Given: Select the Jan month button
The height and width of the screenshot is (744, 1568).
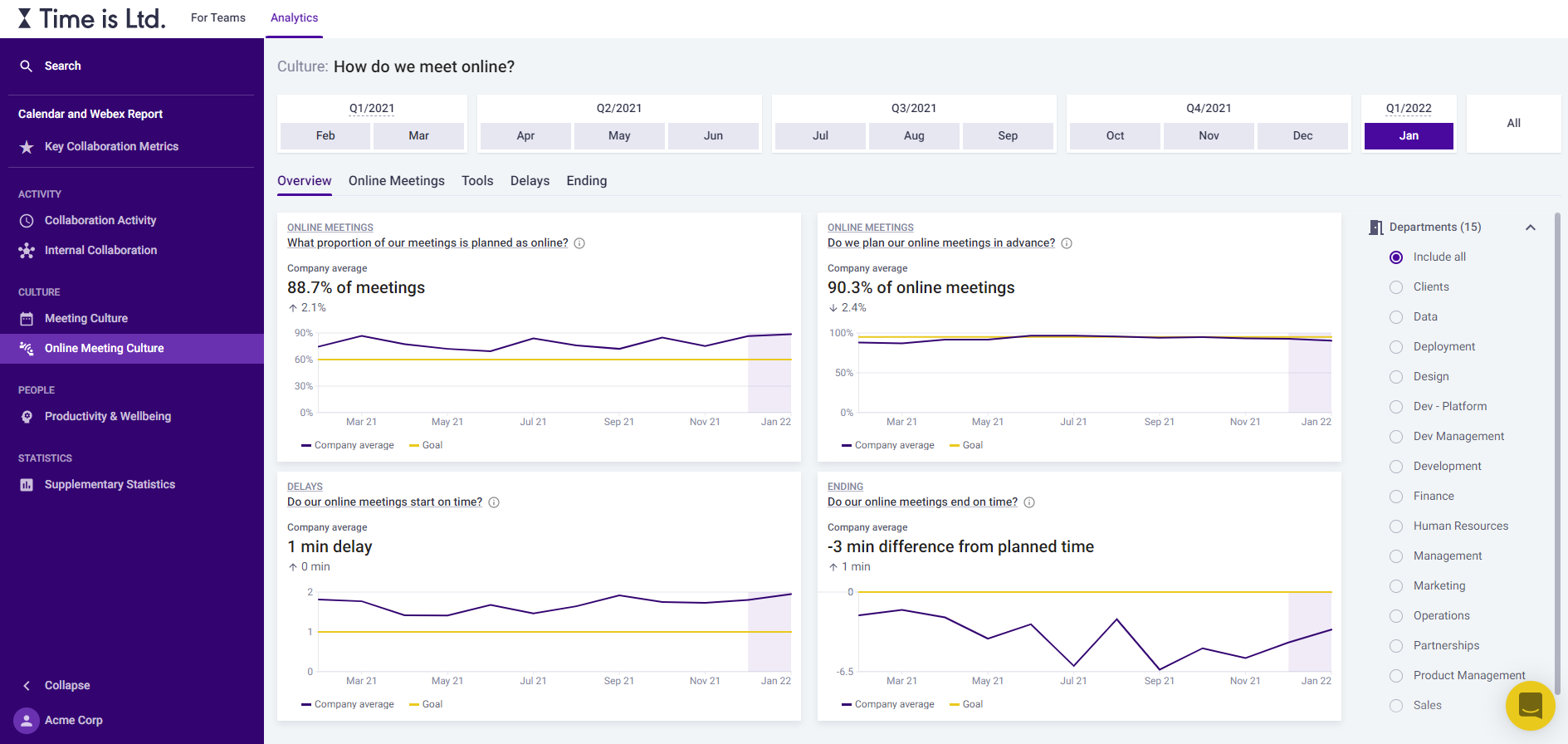Looking at the screenshot, I should click(x=1409, y=136).
